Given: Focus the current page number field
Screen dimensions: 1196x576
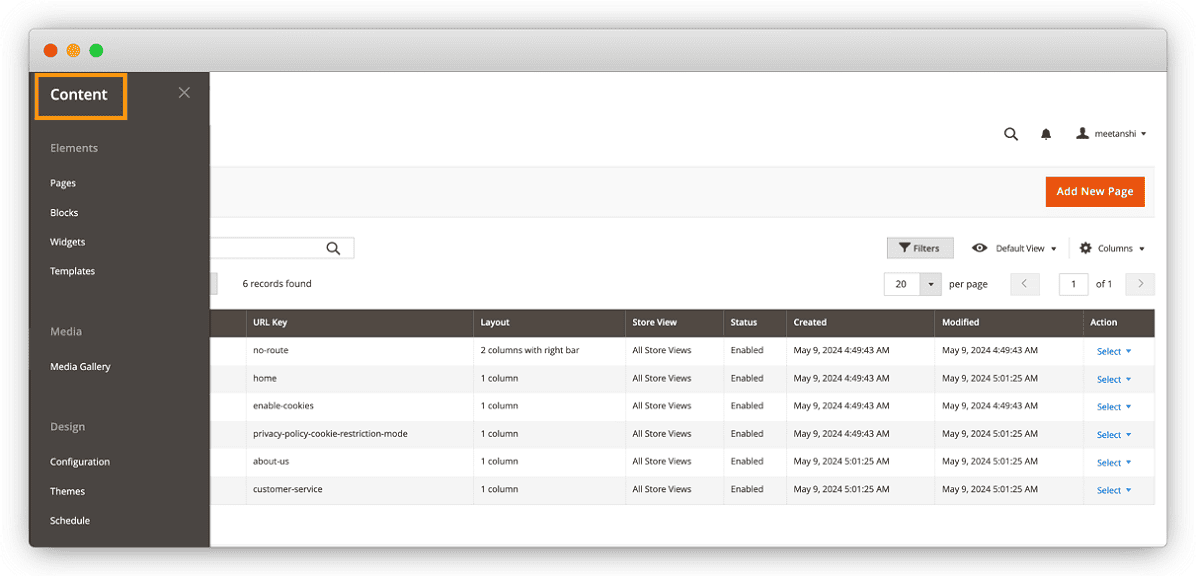Looking at the screenshot, I should (1073, 284).
